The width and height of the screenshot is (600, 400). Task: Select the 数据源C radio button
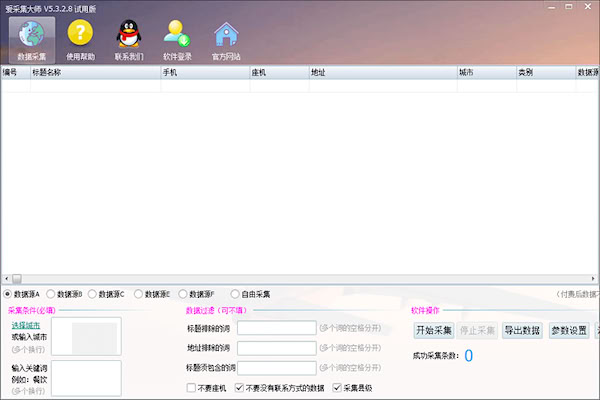click(x=92, y=294)
